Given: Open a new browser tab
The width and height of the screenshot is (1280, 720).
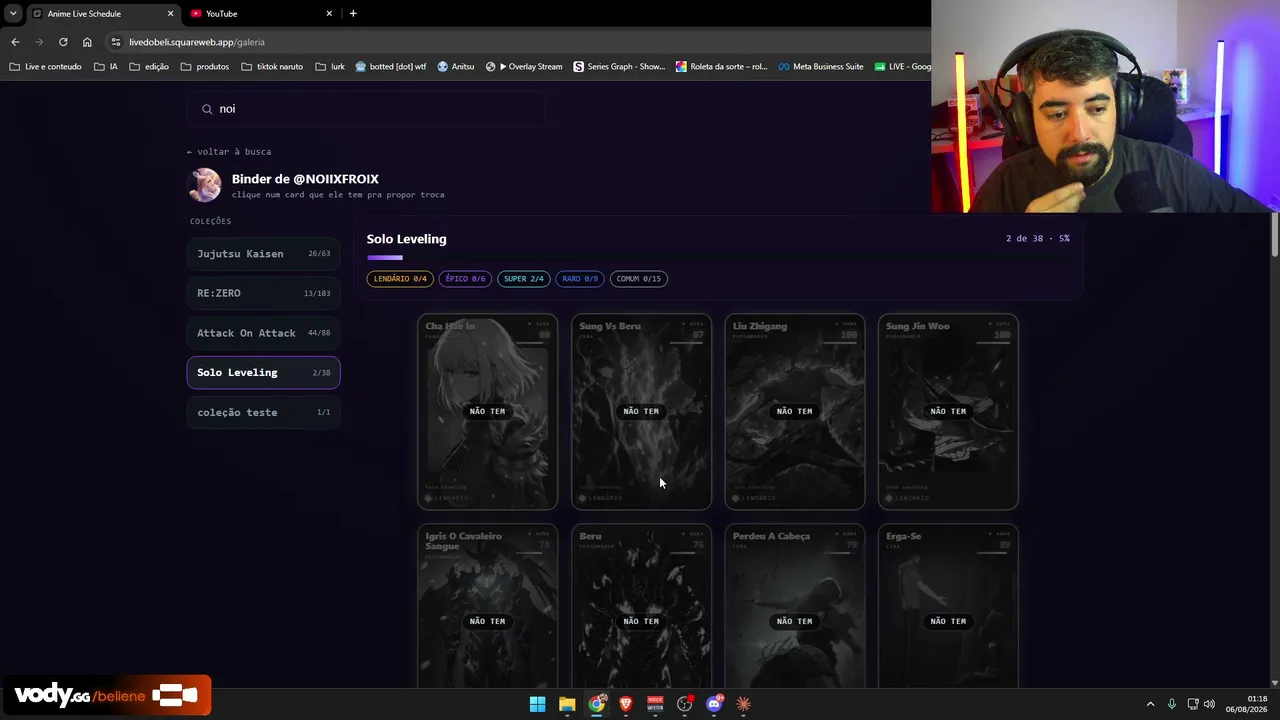Looking at the screenshot, I should (353, 14).
